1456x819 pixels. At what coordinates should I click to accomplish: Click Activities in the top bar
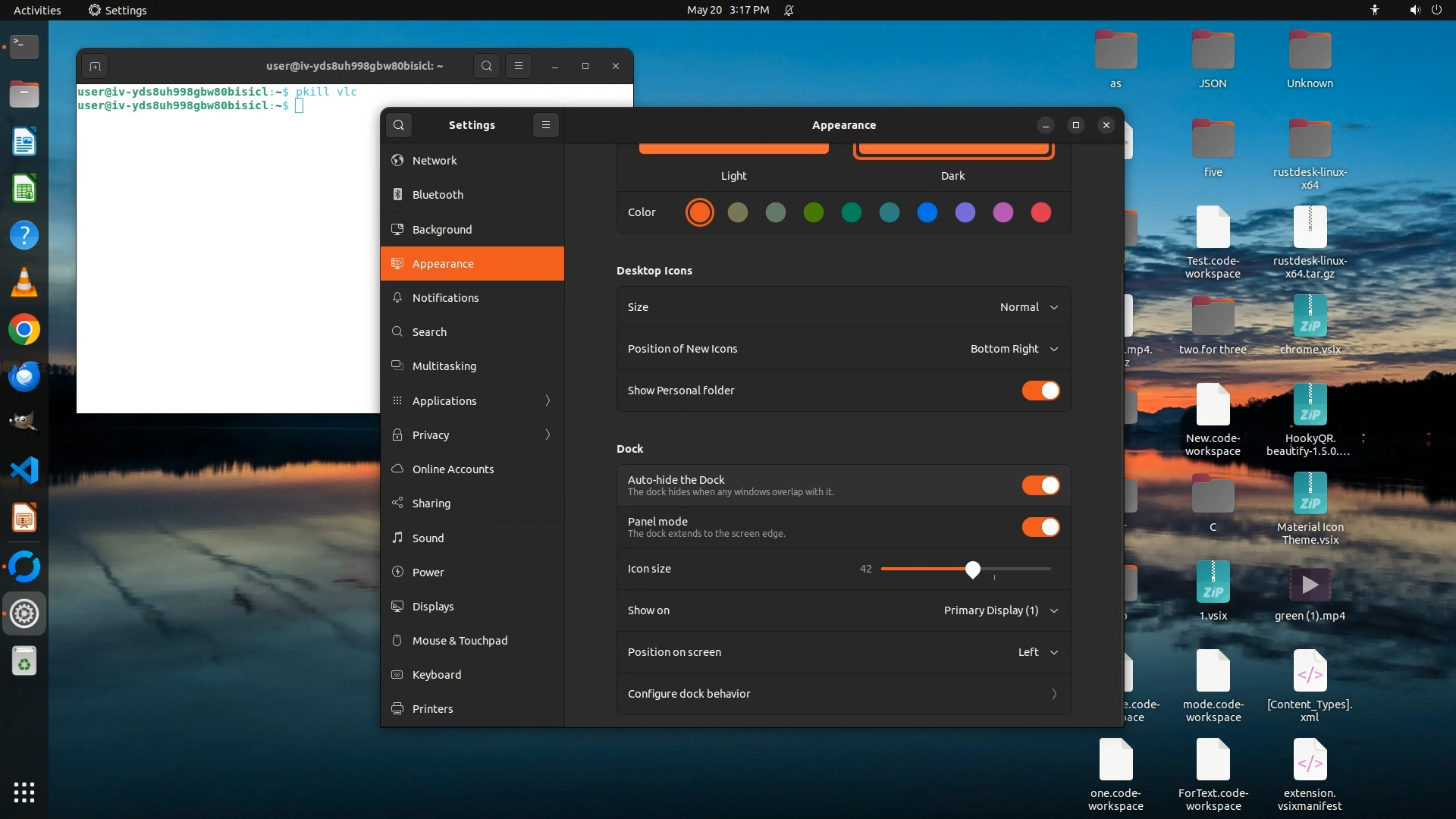pos(37,10)
